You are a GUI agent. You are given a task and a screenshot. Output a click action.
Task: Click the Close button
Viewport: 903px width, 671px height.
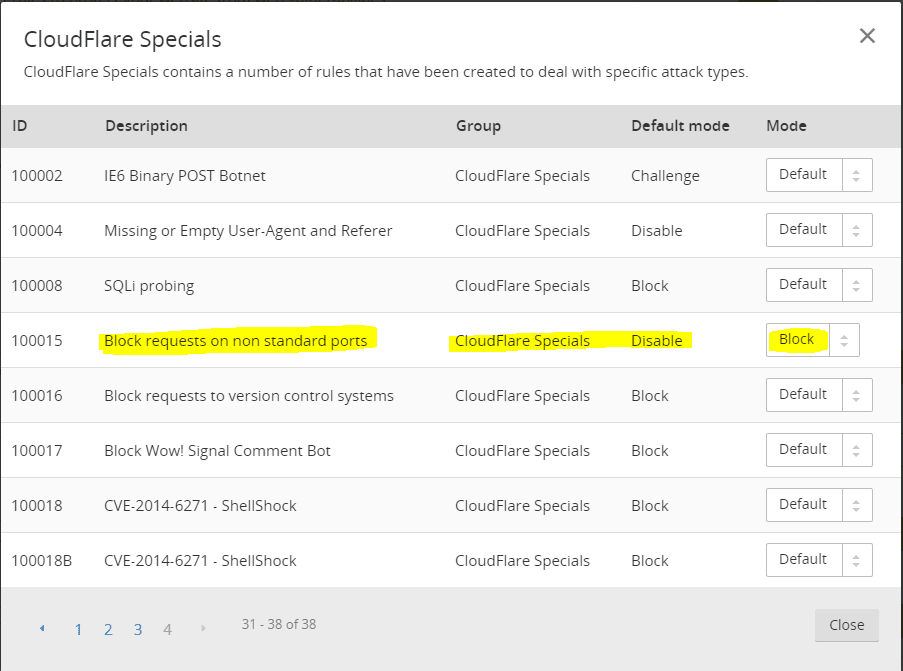846,624
